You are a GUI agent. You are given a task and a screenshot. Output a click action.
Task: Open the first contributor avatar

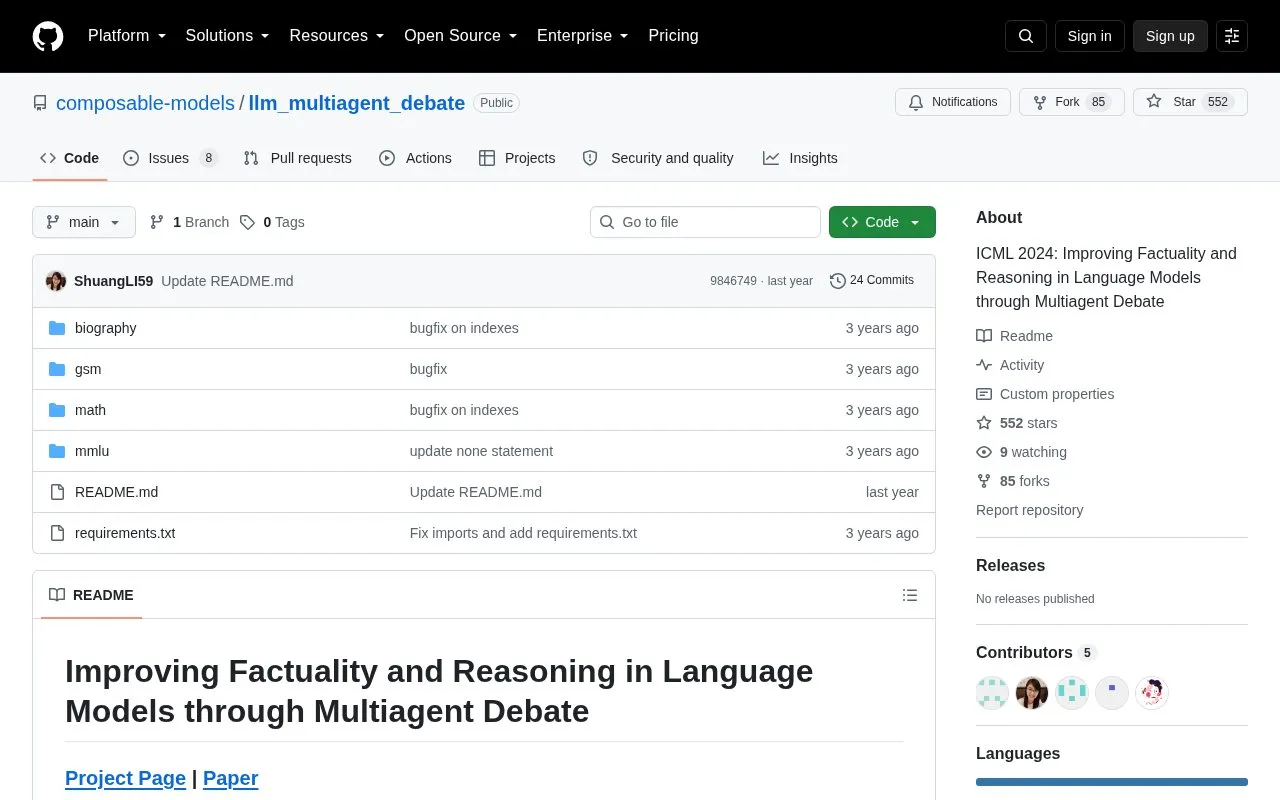pos(992,693)
